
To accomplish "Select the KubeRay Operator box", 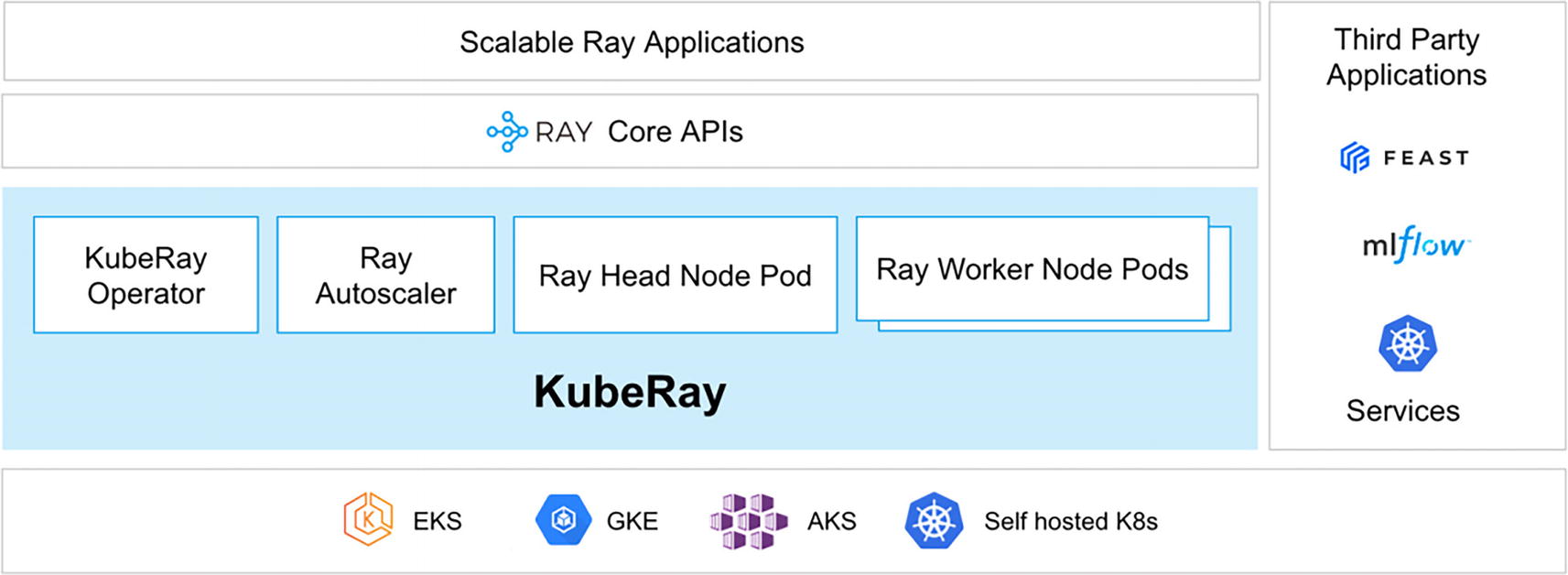I will click(x=146, y=275).
